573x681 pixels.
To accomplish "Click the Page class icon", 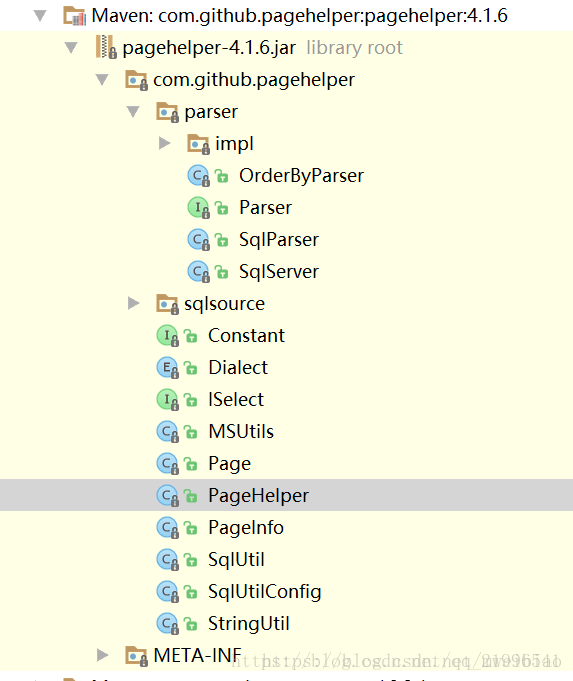I will point(168,464).
